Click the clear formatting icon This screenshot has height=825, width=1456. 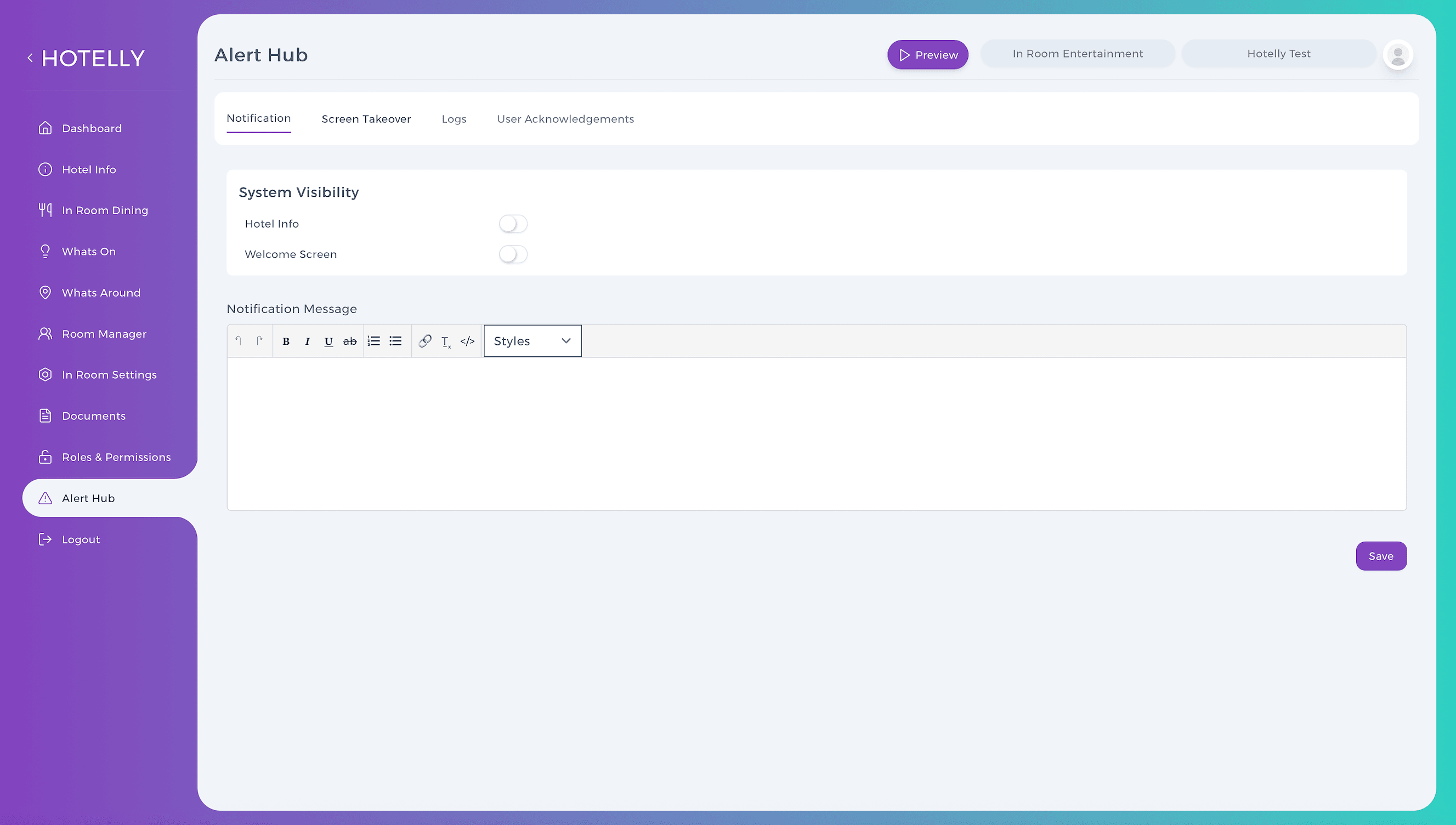(446, 342)
